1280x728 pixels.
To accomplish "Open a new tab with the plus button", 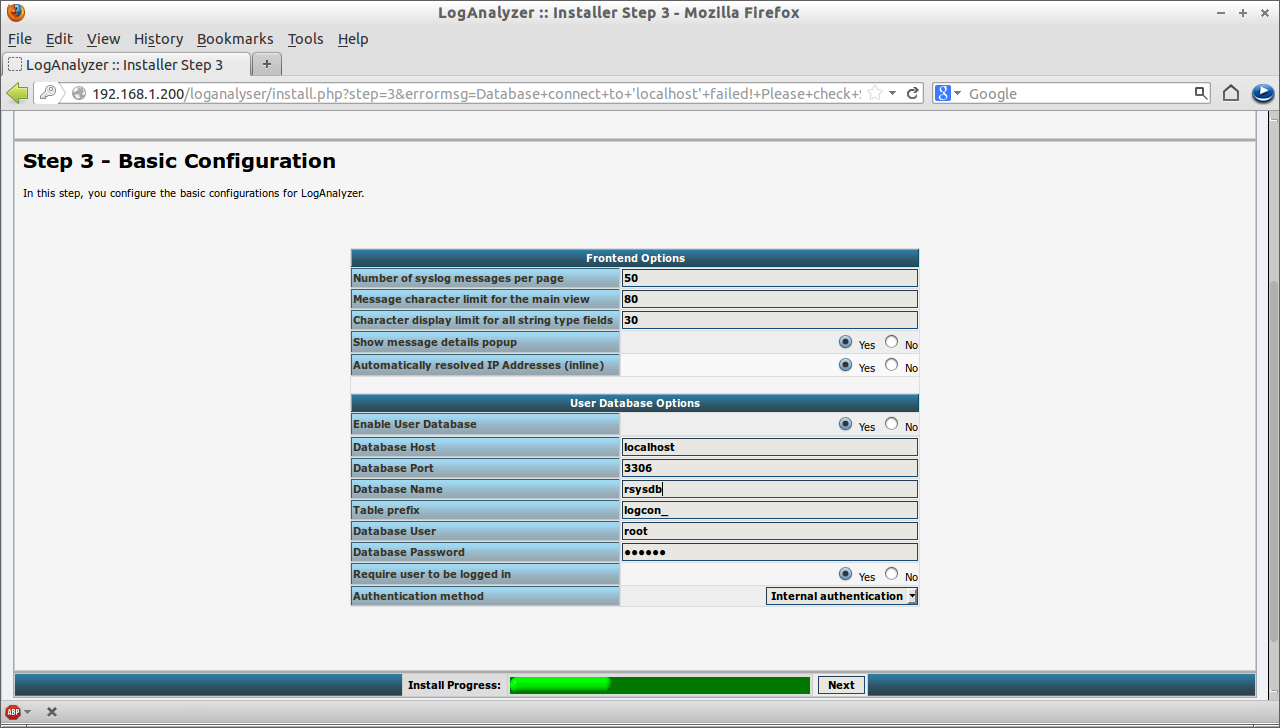I will pyautogui.click(x=267, y=64).
